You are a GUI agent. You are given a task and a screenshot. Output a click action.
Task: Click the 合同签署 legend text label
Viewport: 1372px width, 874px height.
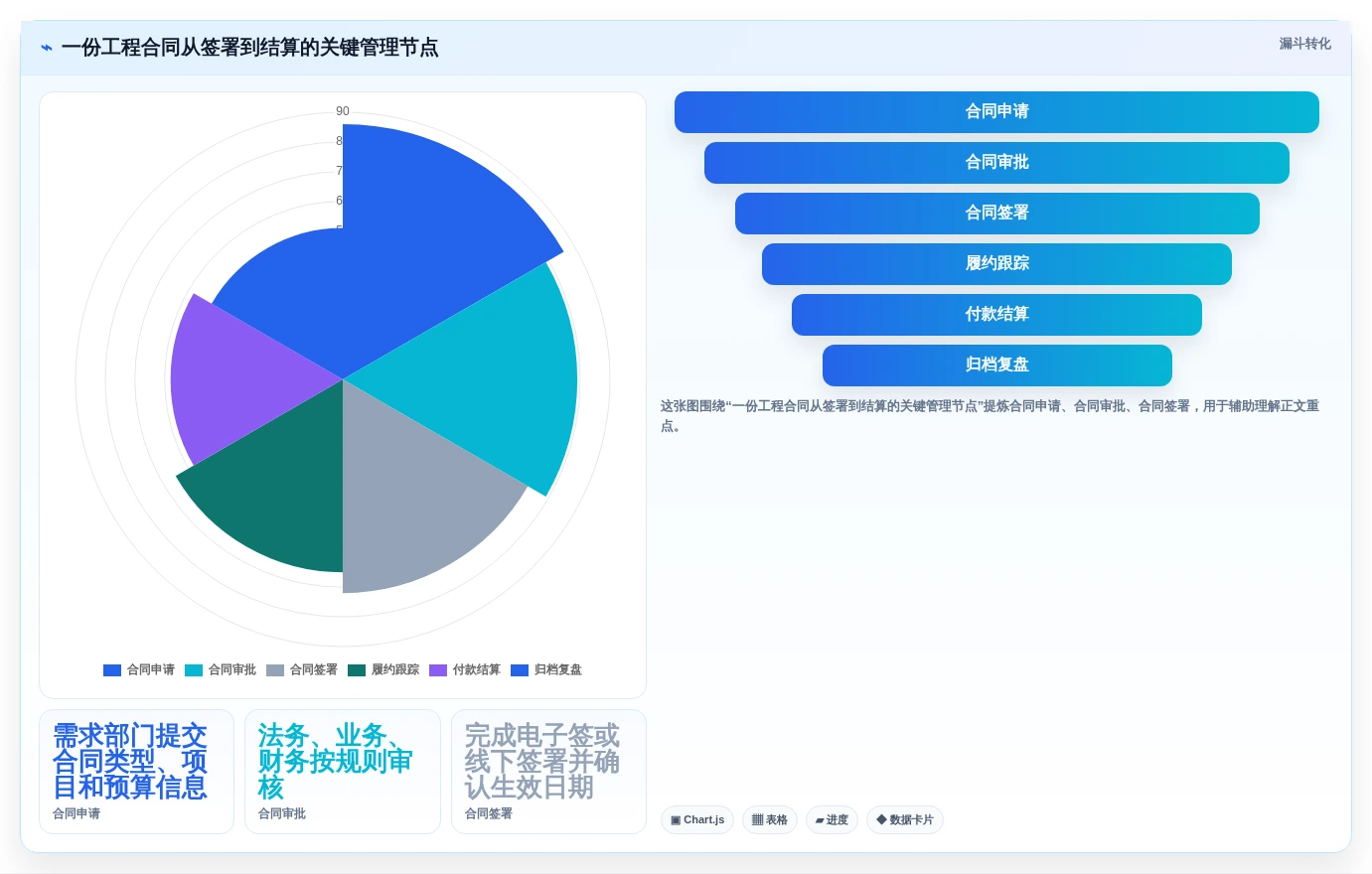[314, 670]
